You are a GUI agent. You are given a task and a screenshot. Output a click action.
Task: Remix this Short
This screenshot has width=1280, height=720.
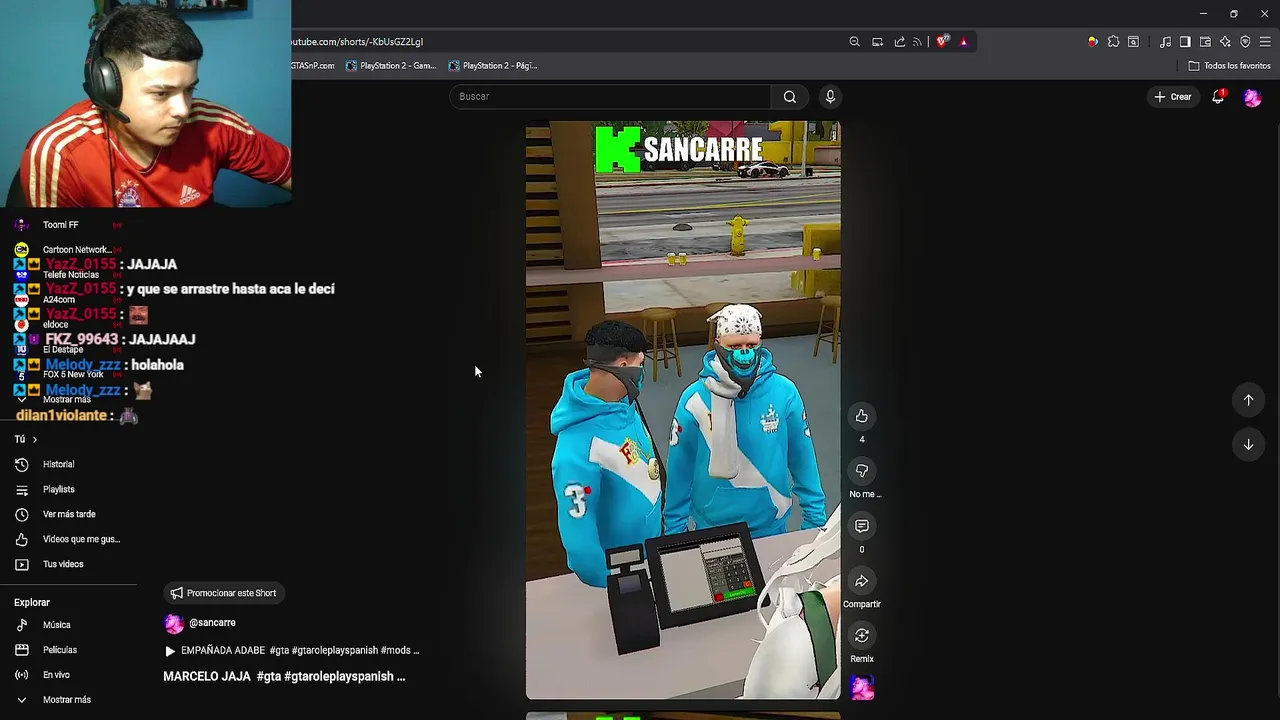tap(861, 636)
